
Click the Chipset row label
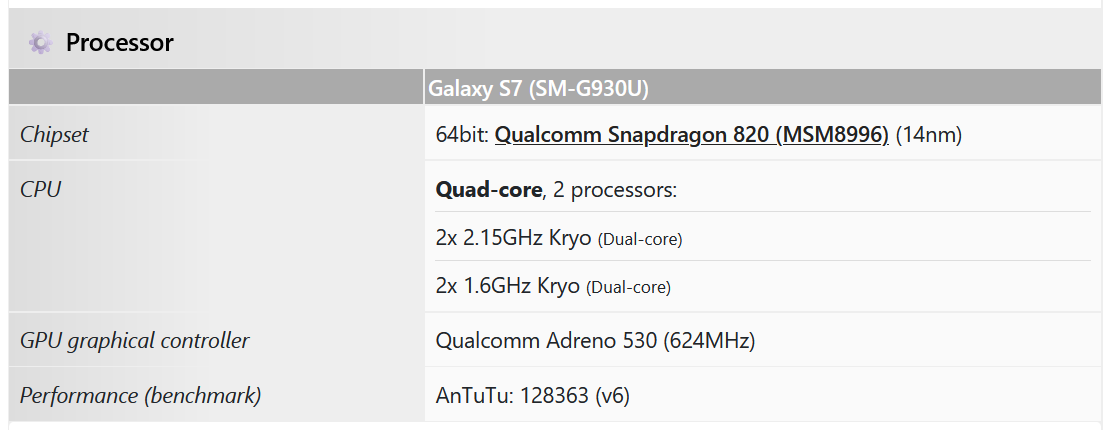[54, 135]
